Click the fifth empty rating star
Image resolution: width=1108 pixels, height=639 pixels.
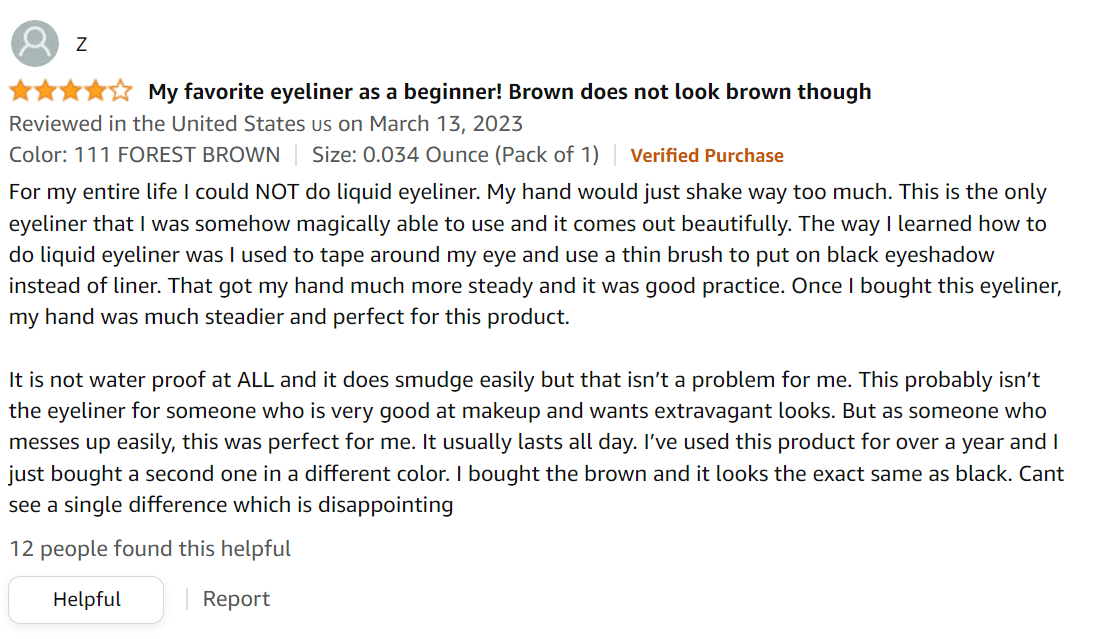pyautogui.click(x=121, y=92)
